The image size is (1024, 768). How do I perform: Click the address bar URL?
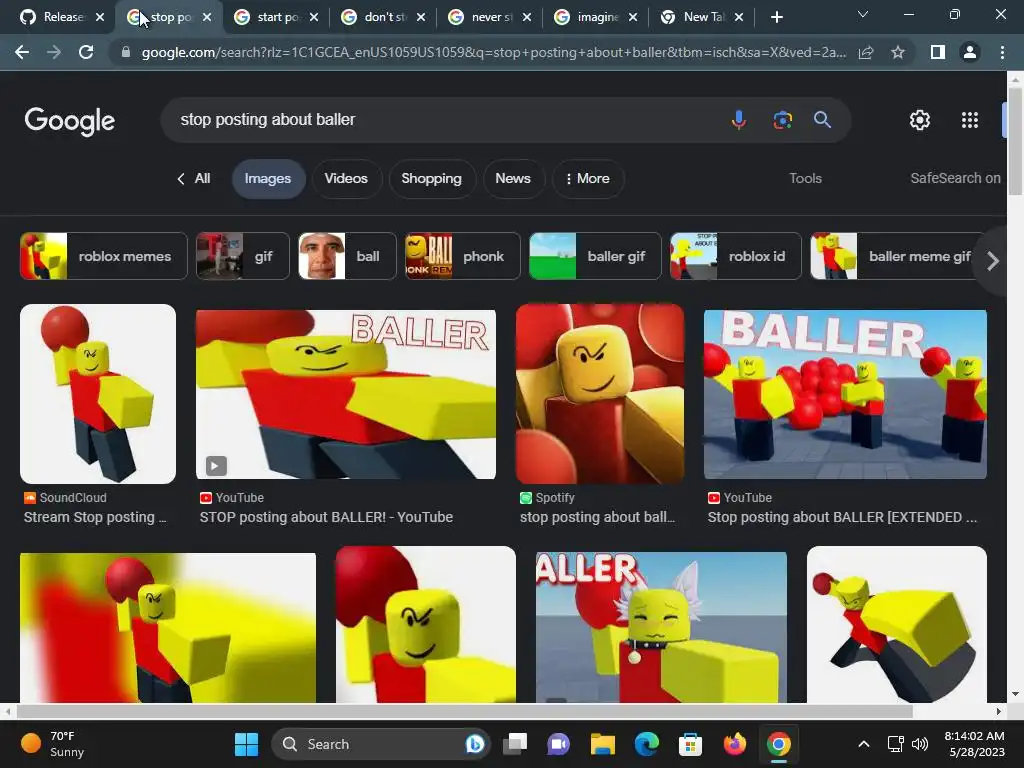[x=494, y=52]
